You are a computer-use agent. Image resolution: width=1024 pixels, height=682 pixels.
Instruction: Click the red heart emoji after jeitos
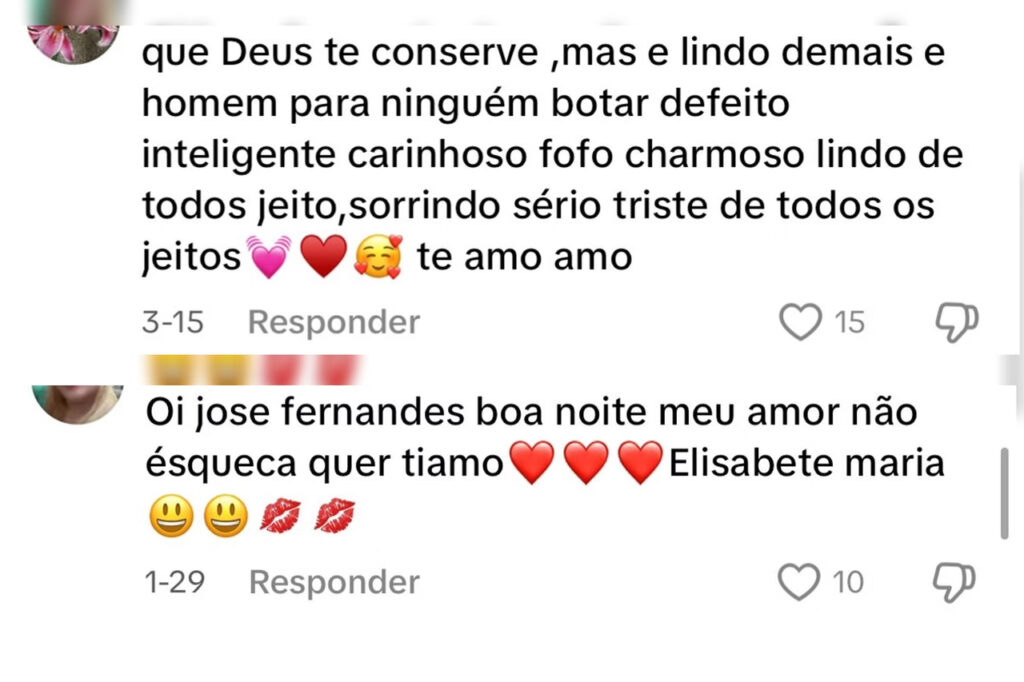point(323,256)
